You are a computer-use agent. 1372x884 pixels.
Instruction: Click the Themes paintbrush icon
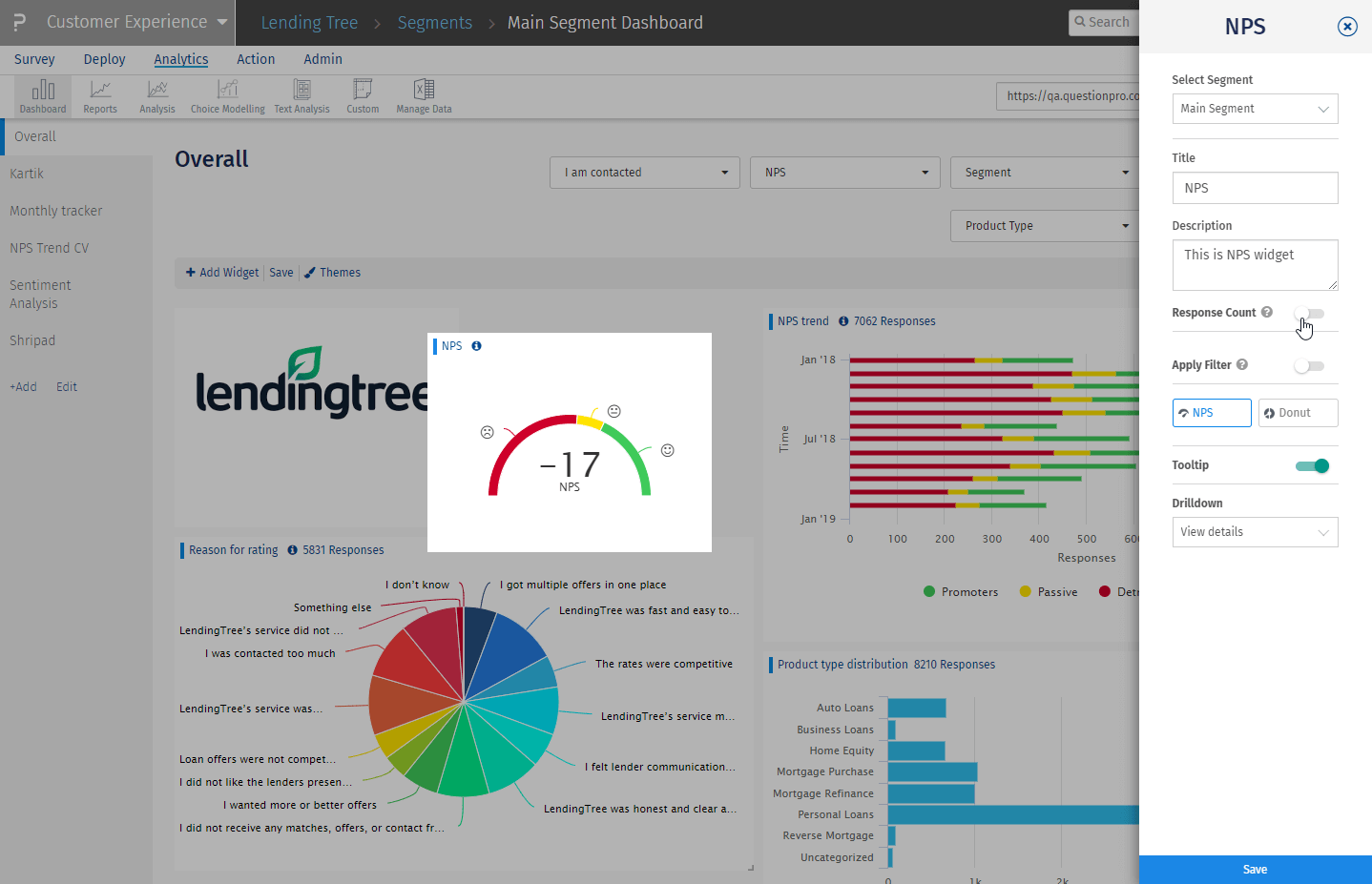click(309, 273)
